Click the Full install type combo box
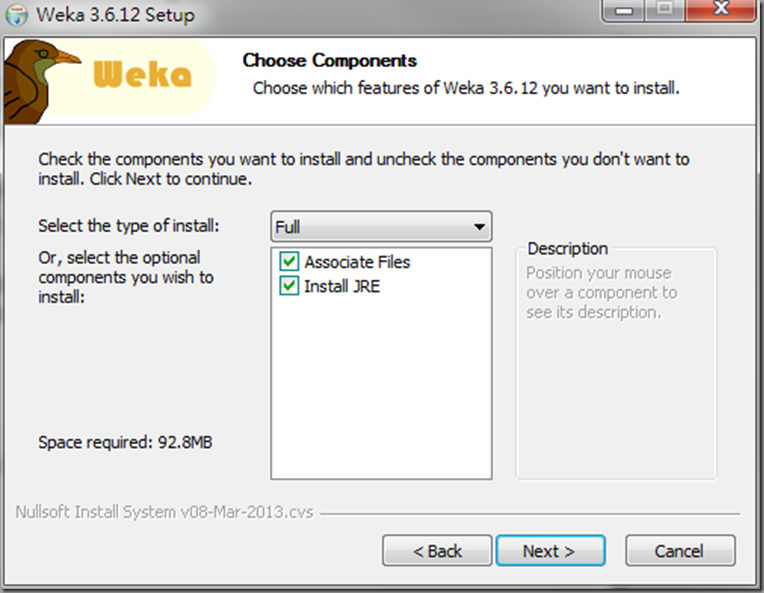The width and height of the screenshot is (764, 593). 381,227
